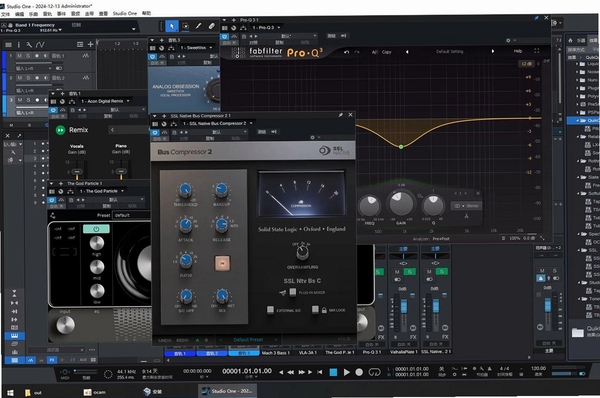Select the Mach 3 Bass 1 channel tab

point(276,352)
